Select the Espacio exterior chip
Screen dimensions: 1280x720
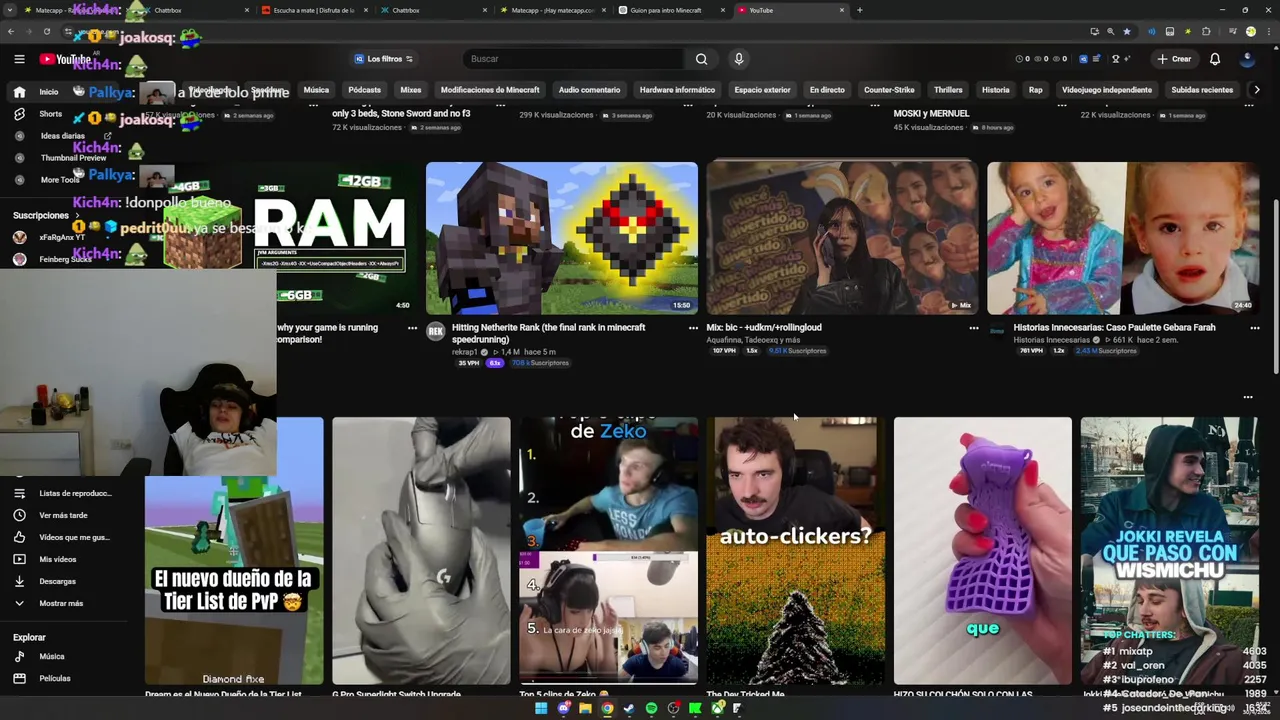762,90
